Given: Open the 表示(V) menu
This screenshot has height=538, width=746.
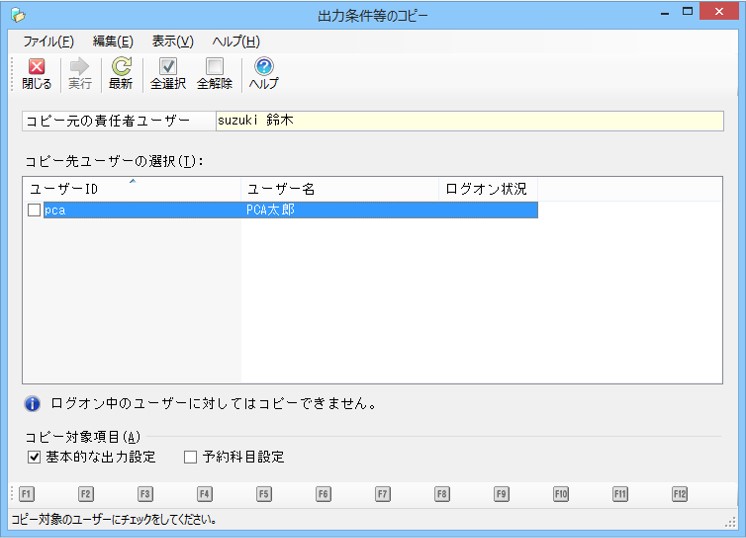Looking at the screenshot, I should tap(172, 41).
